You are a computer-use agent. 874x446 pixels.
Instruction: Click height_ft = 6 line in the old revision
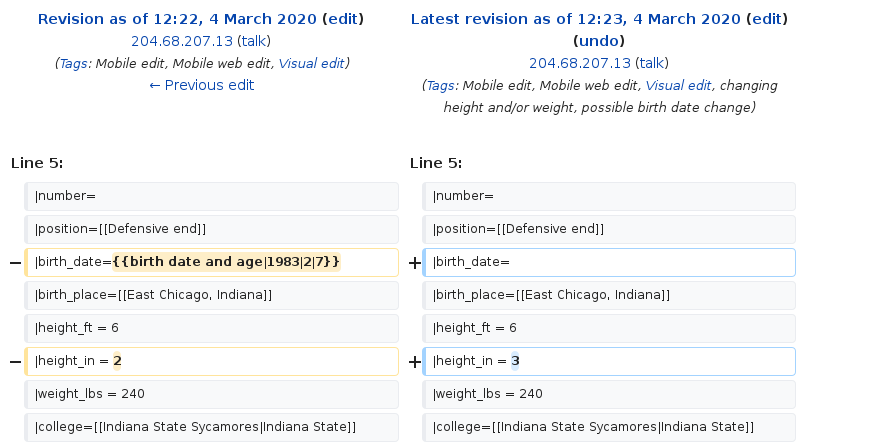211,328
